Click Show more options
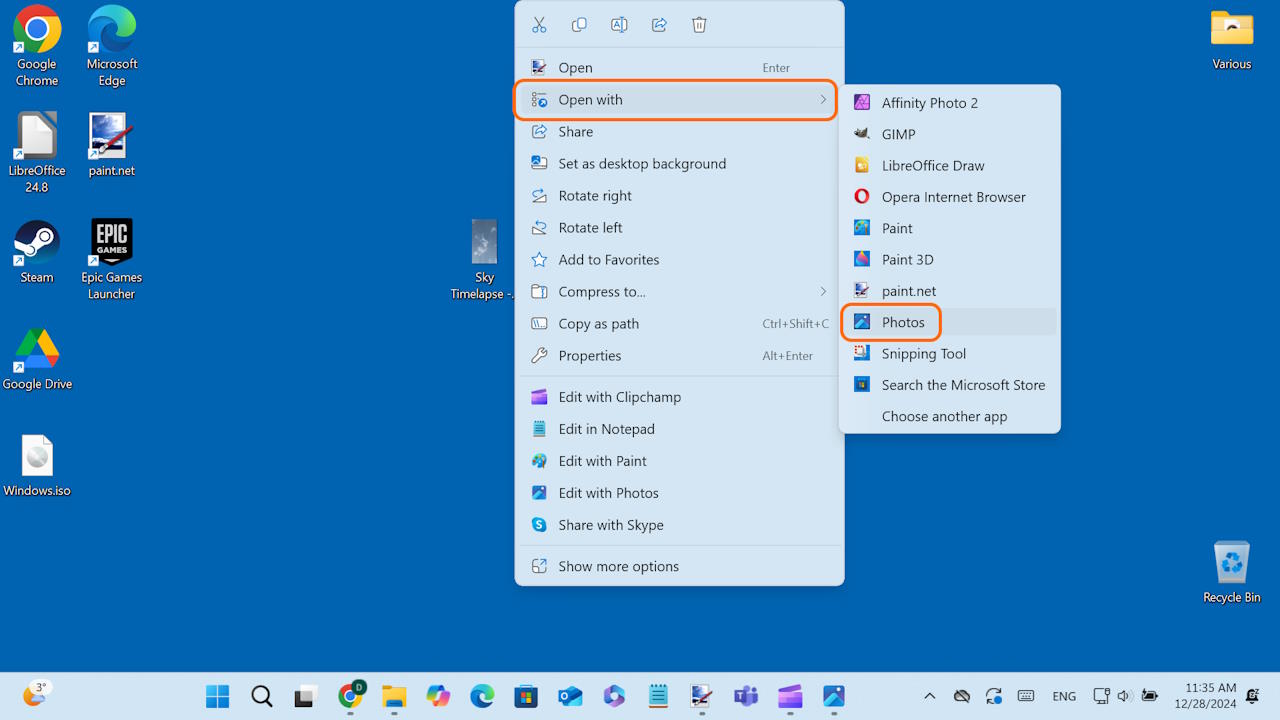The image size is (1280, 720). pyautogui.click(x=618, y=566)
